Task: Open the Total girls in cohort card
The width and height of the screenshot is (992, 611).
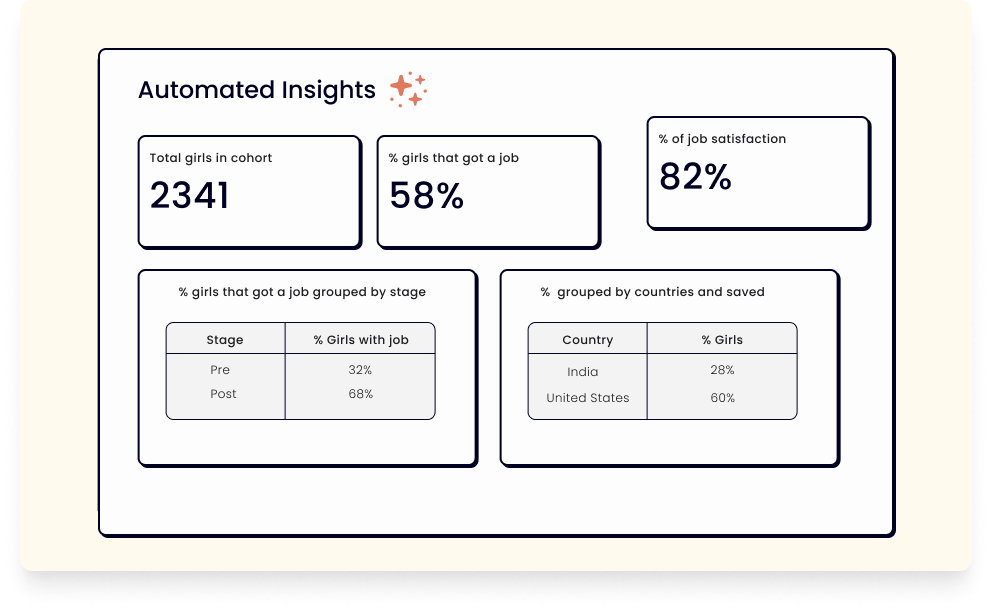Action: 250,192
